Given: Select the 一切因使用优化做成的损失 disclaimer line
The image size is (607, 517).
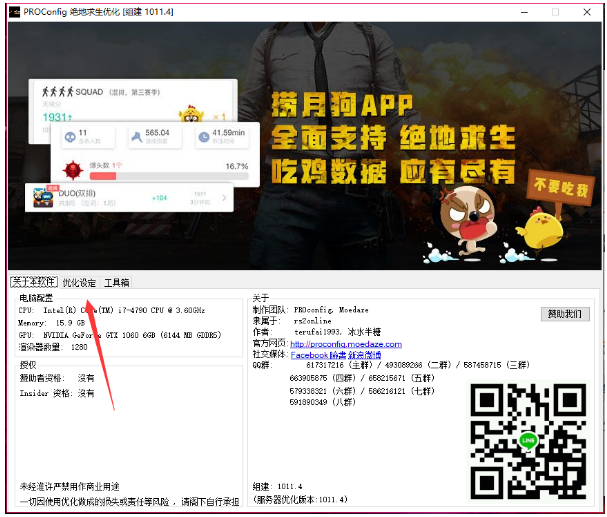Looking at the screenshot, I should 129,502.
